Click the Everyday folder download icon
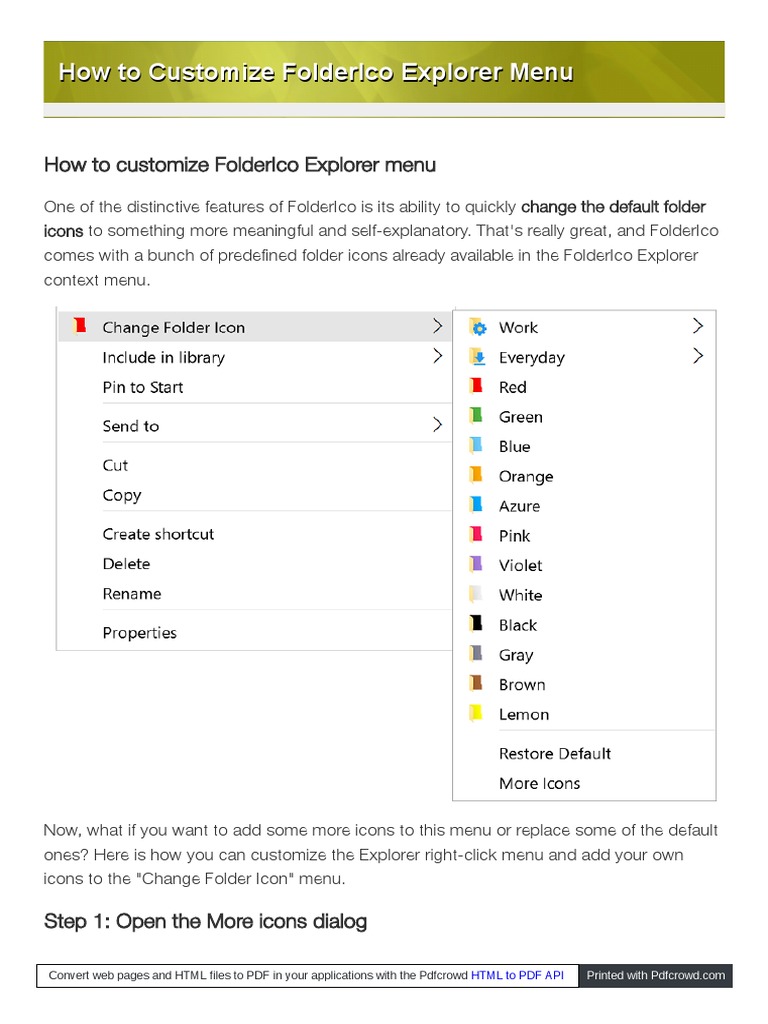This screenshot has width=768, height=1024. coord(477,357)
